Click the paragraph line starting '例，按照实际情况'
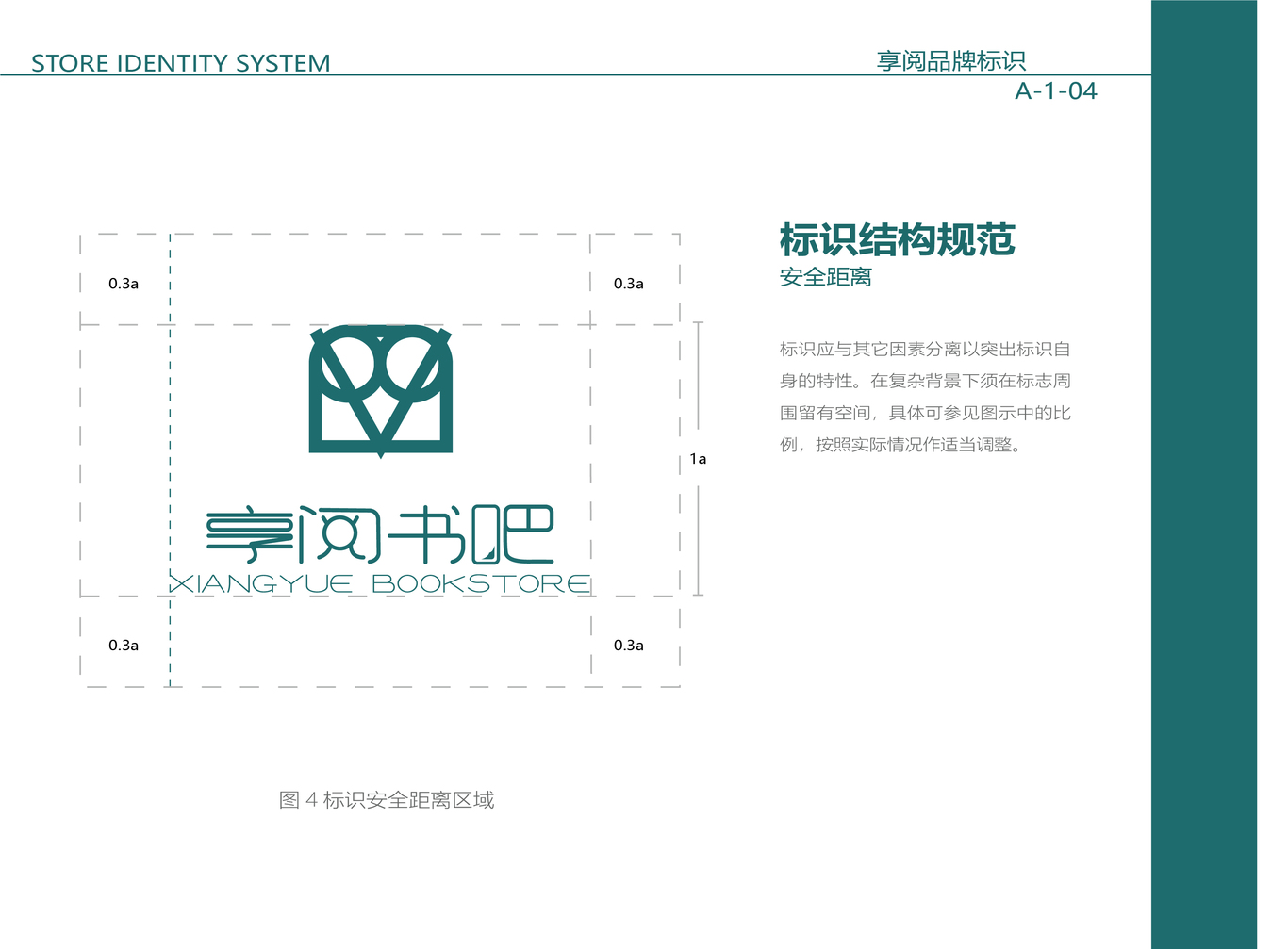 tap(900, 445)
